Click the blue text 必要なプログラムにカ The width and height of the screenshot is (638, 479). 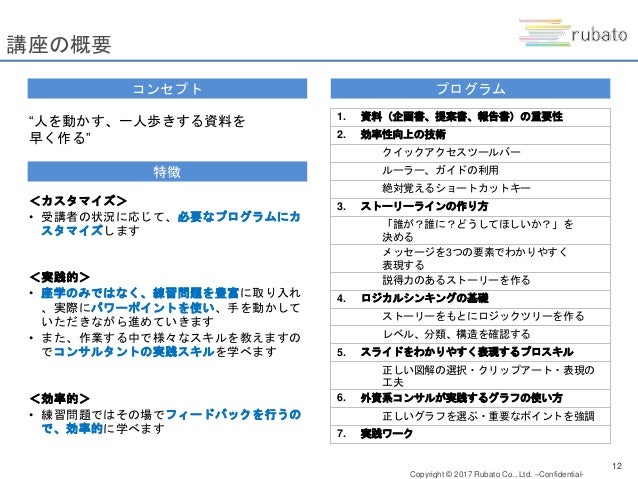239,217
